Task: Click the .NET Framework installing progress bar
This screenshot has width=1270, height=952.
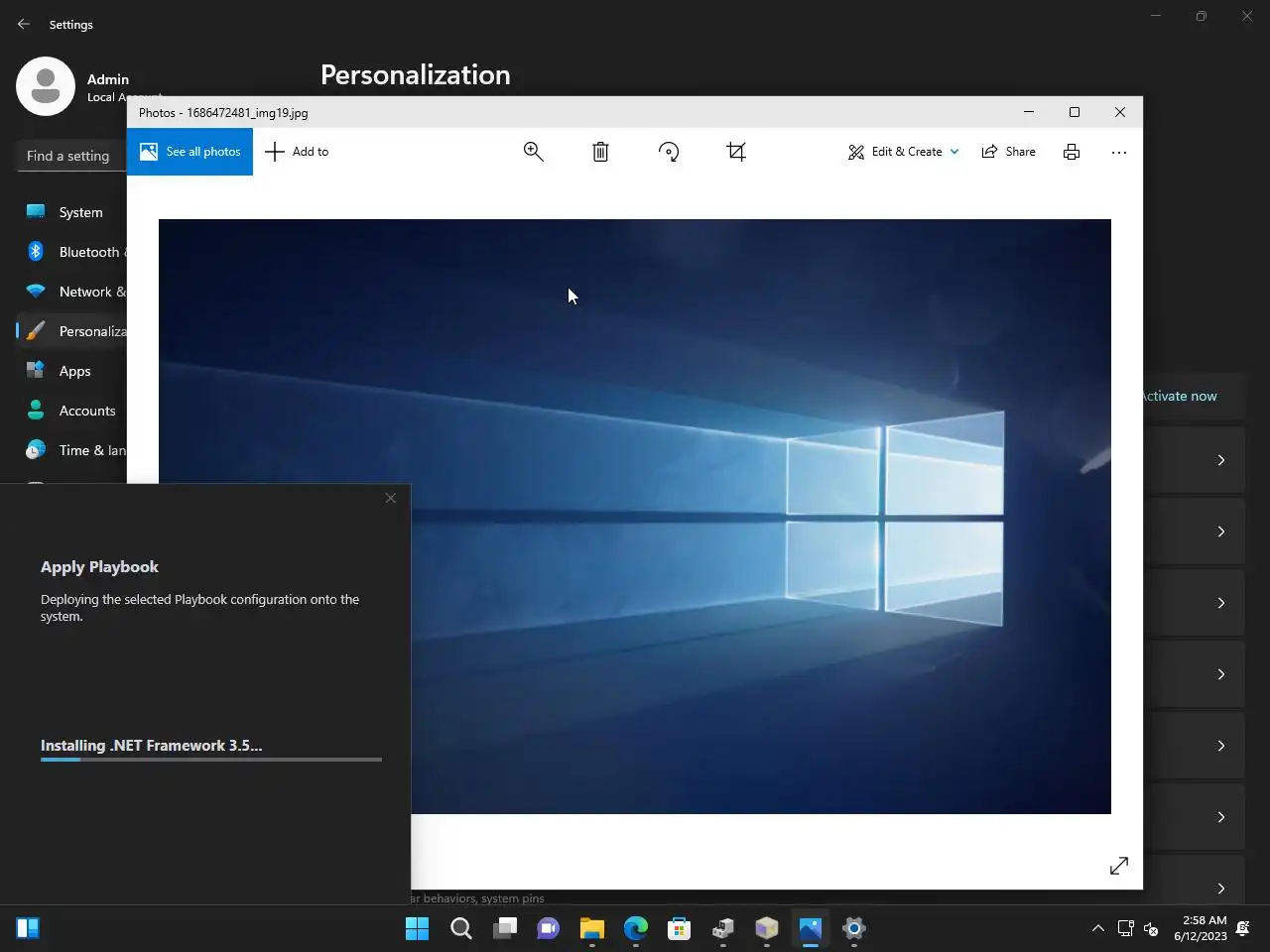Action: point(211,760)
